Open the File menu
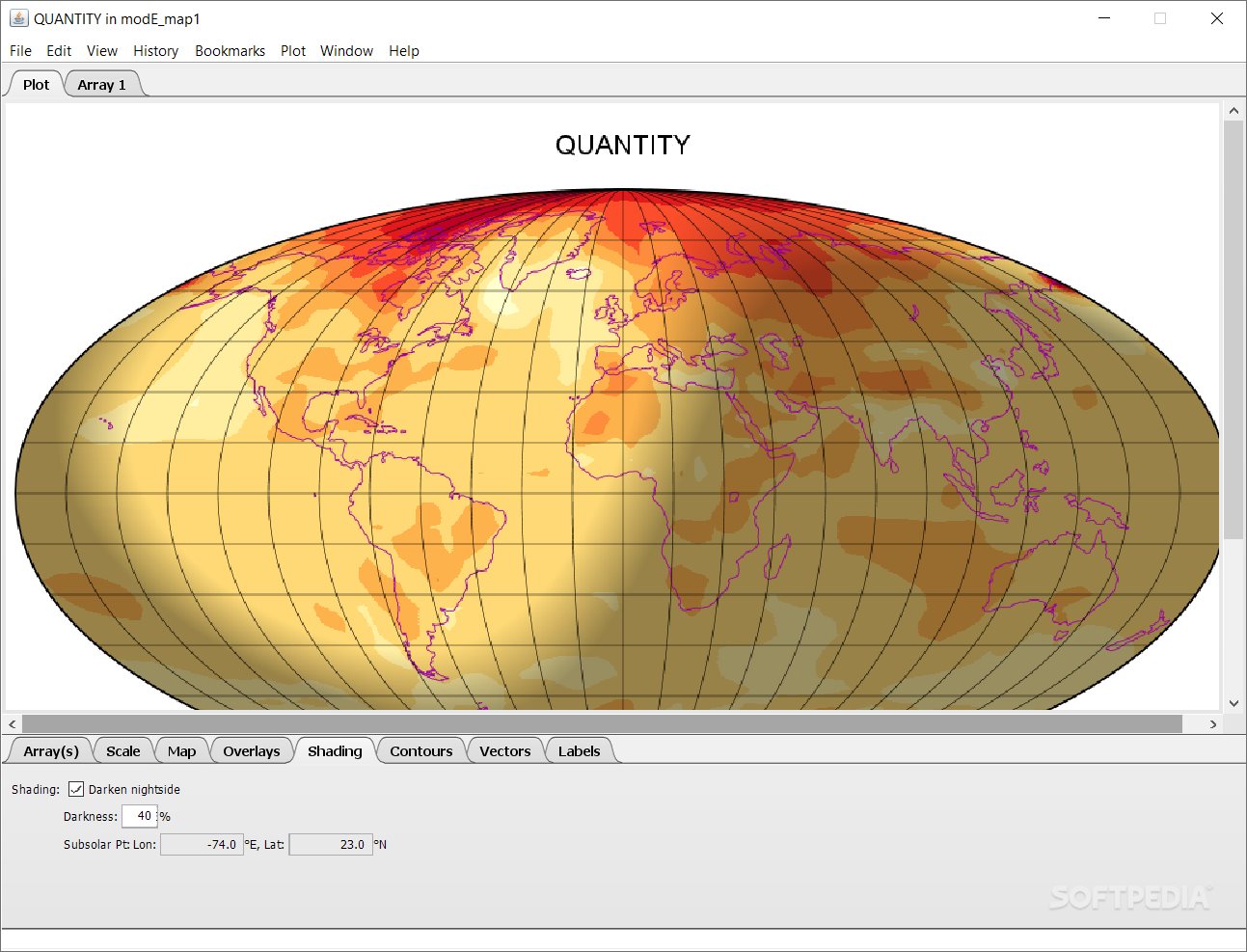This screenshot has width=1247, height=952. [x=20, y=51]
